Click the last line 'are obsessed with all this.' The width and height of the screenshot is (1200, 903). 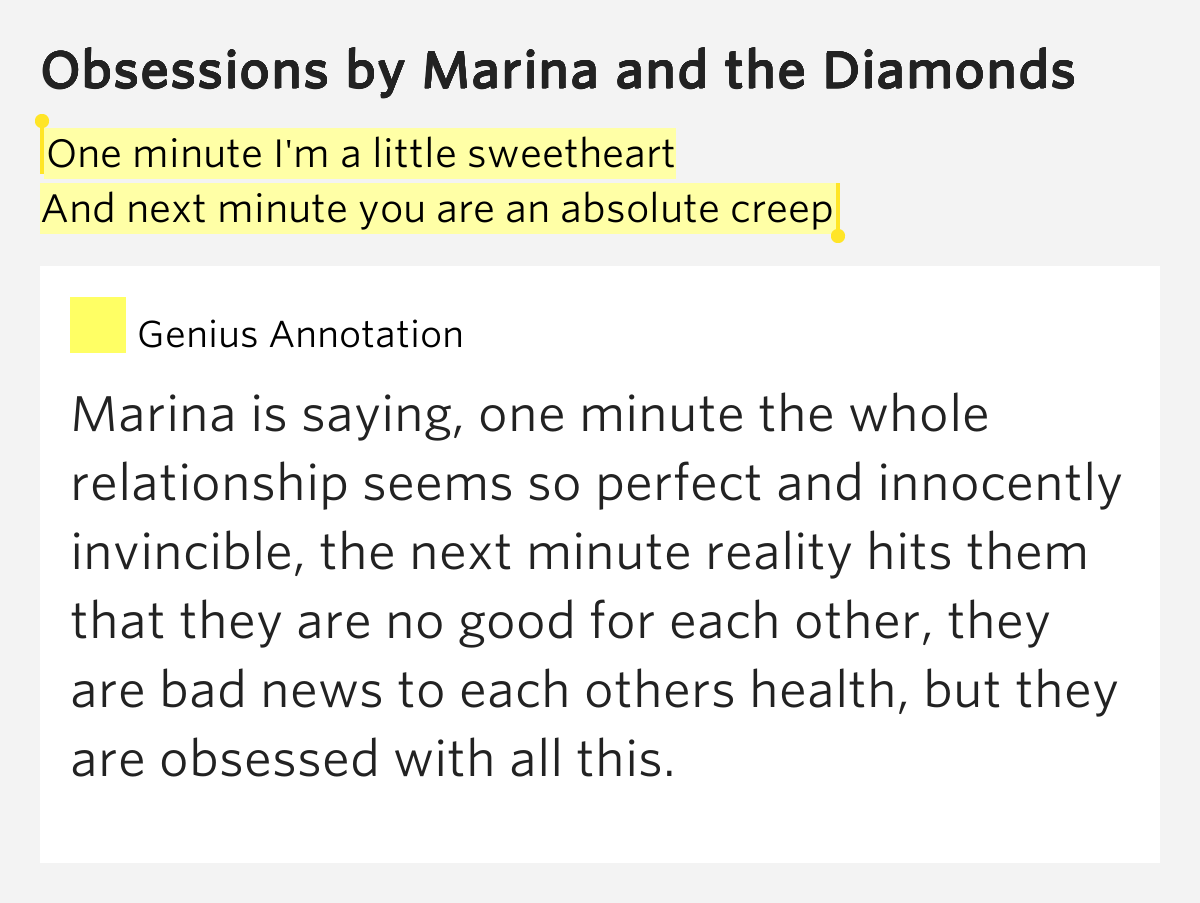pyautogui.click(x=369, y=760)
